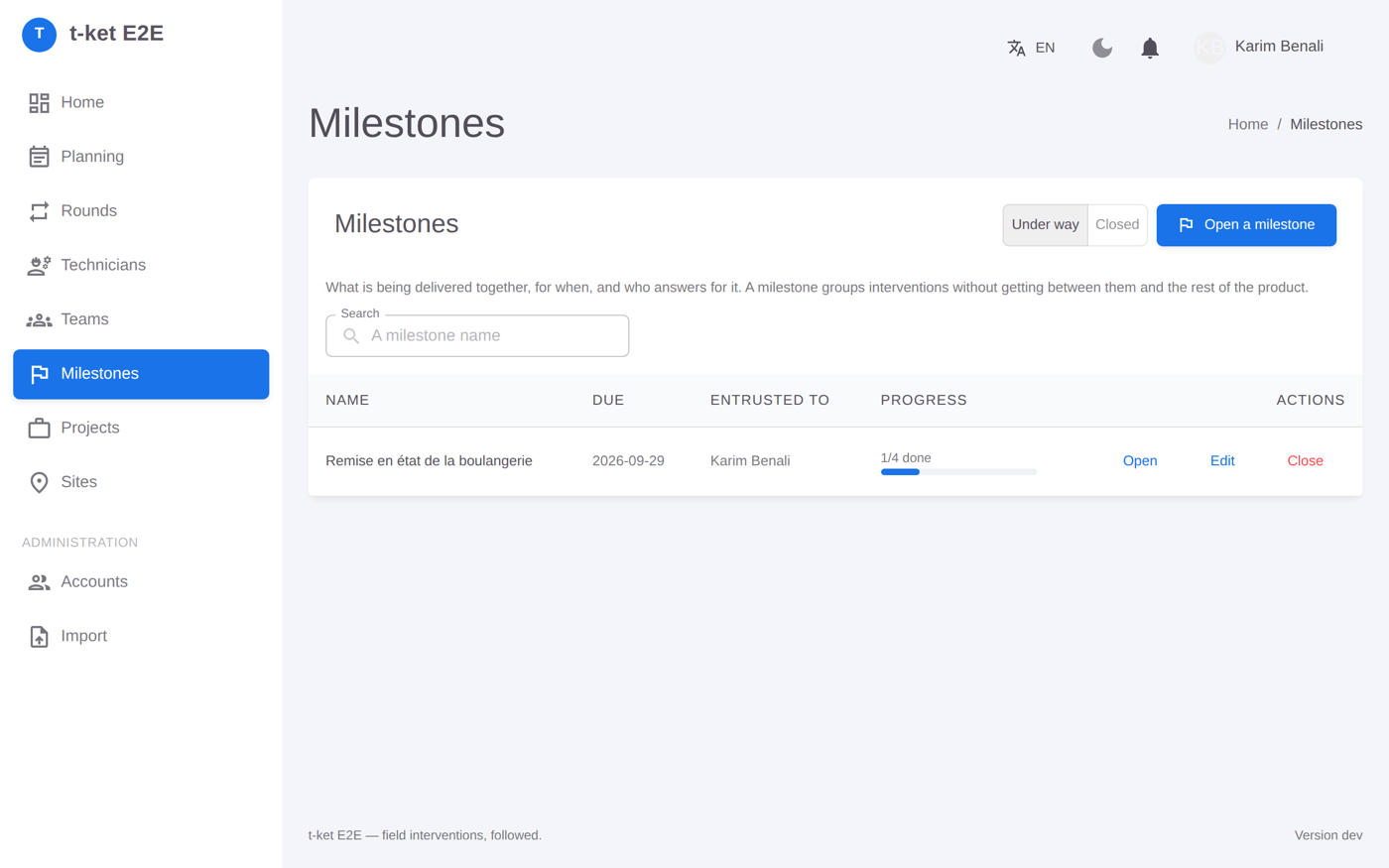This screenshot has height=868, width=1389.
Task: Click the Import file upload icon
Action: pyautogui.click(x=39, y=636)
